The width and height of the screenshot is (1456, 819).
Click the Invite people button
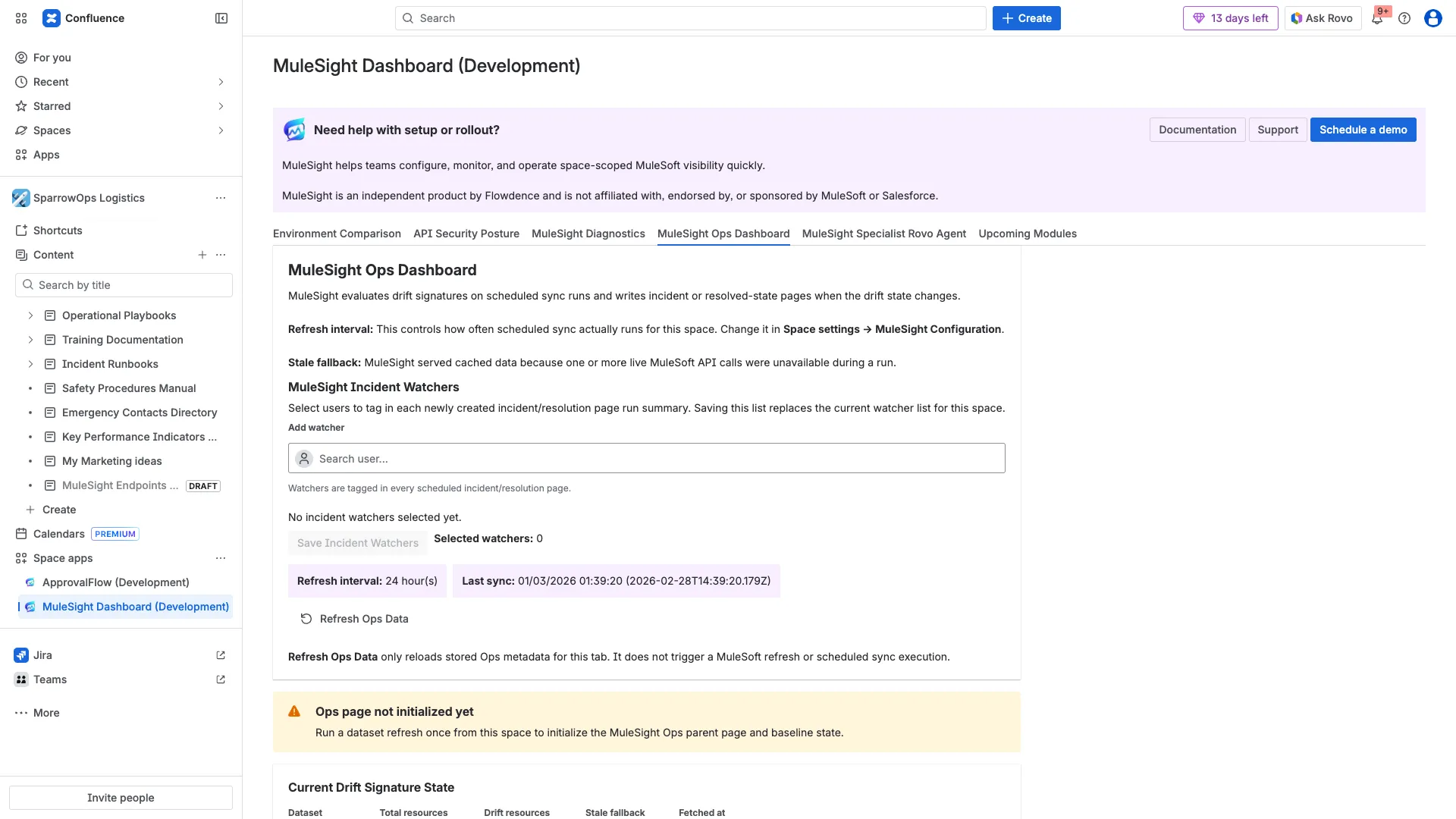coord(120,797)
